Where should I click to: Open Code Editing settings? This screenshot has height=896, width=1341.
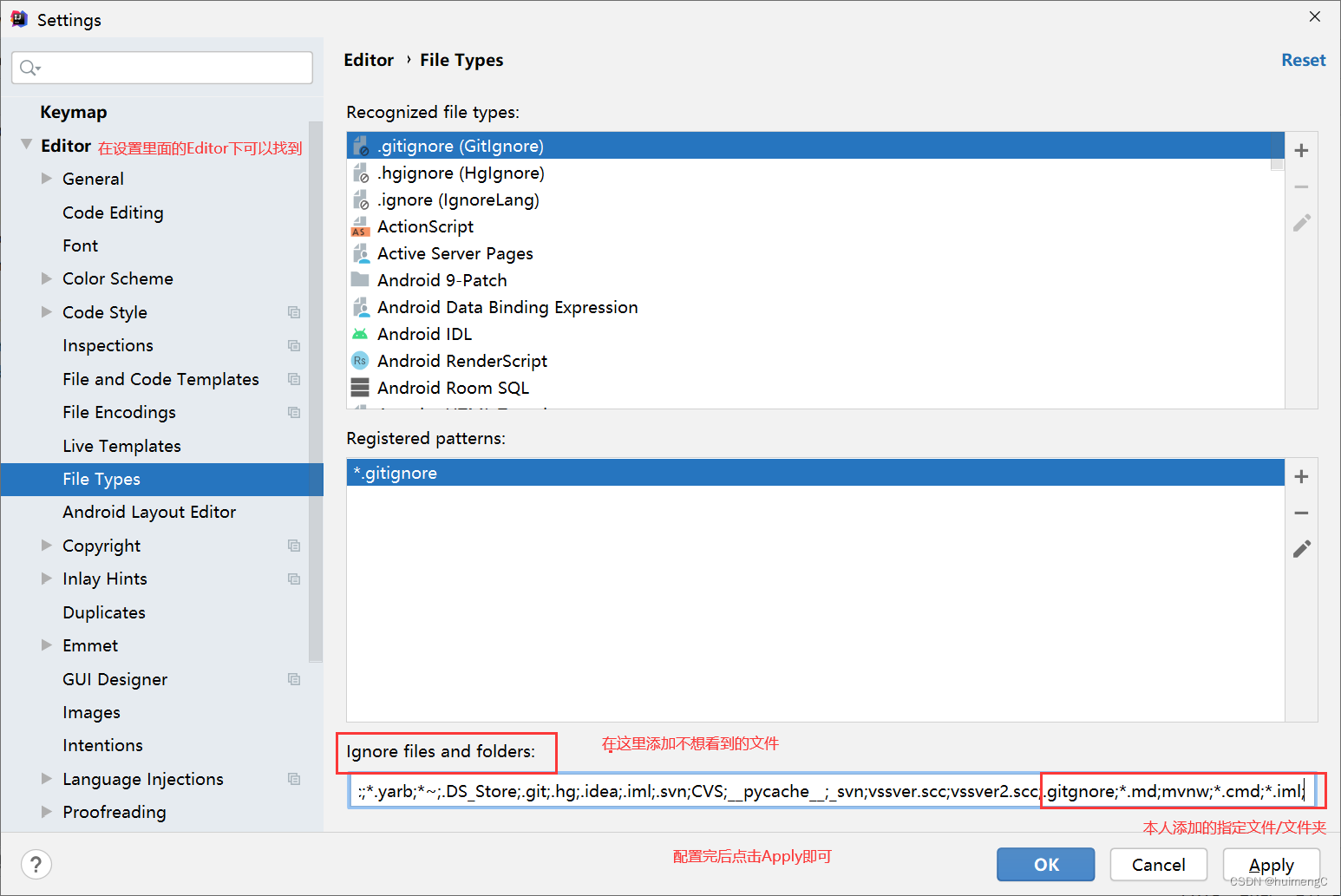[113, 213]
